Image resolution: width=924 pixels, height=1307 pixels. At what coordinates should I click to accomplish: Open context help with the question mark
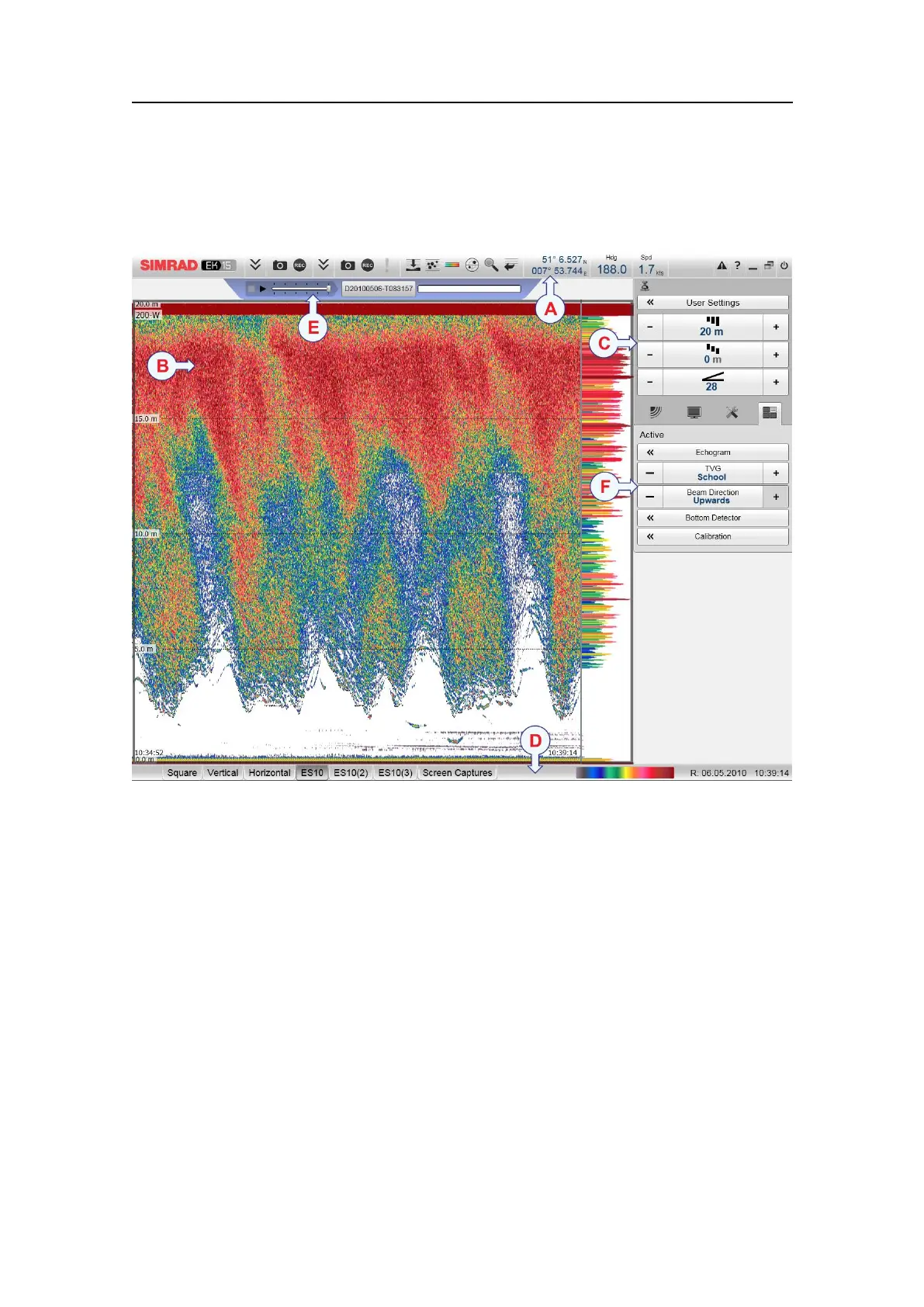tap(737, 265)
